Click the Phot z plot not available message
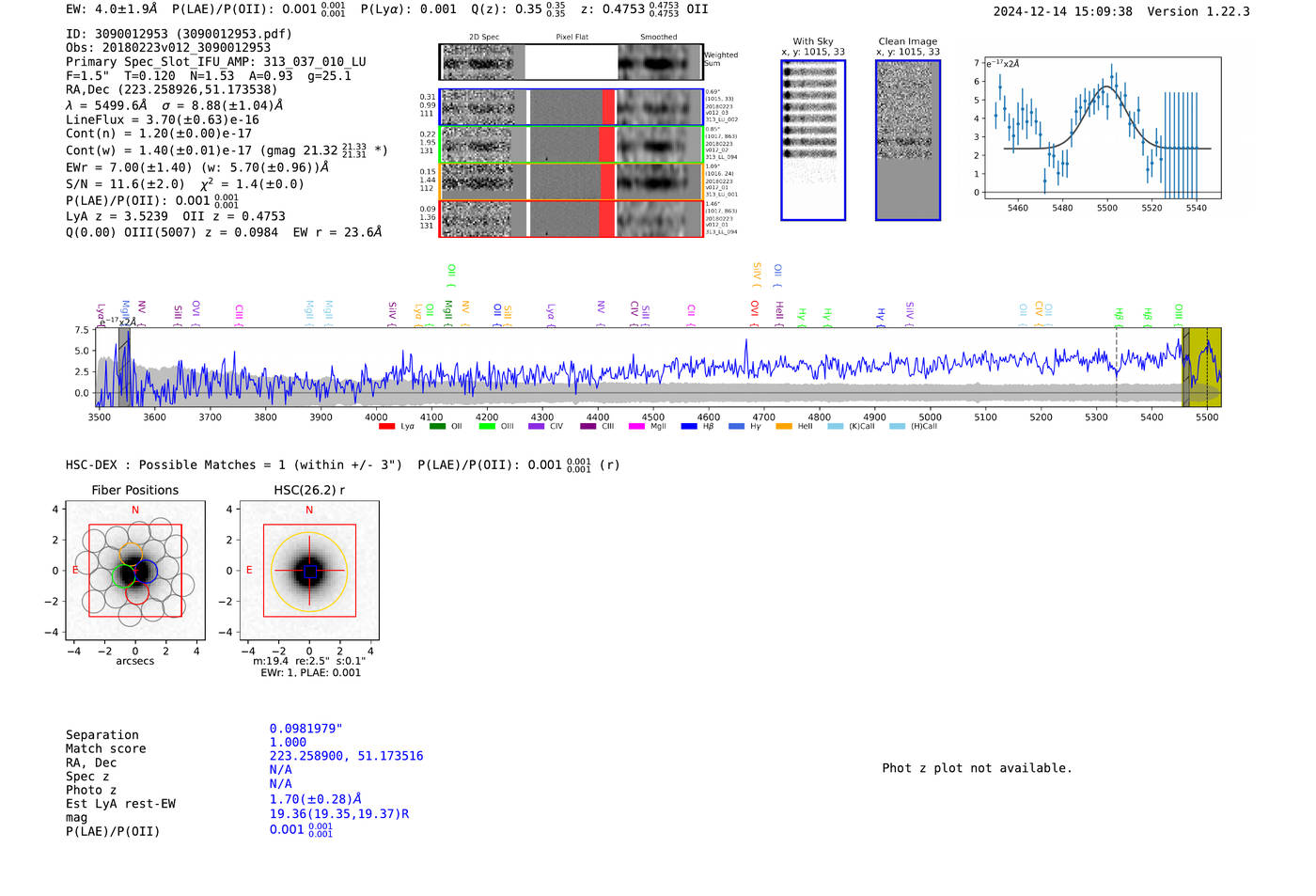Image resolution: width=1316 pixels, height=896 pixels. pyautogui.click(x=978, y=768)
